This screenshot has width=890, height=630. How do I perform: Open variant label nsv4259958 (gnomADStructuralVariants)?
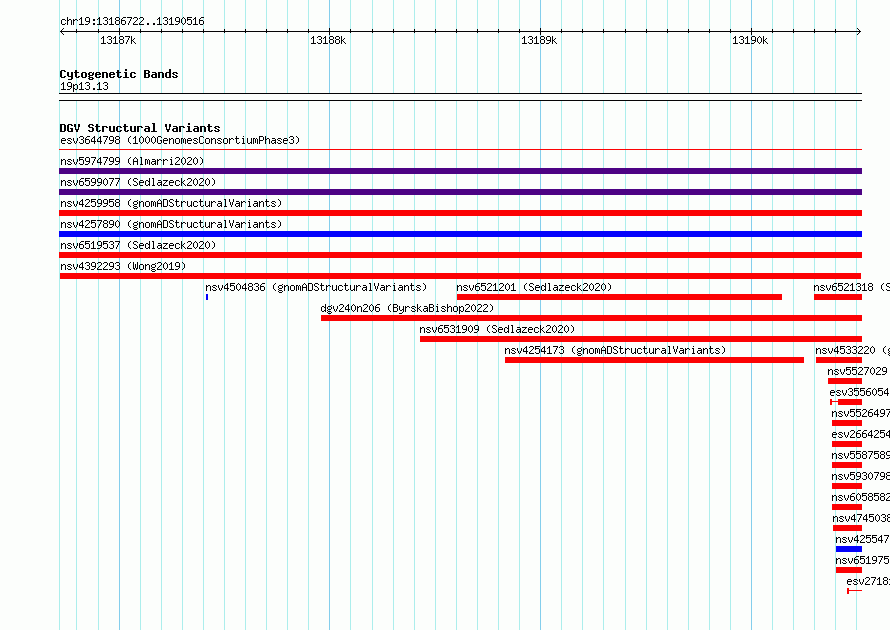(171, 203)
